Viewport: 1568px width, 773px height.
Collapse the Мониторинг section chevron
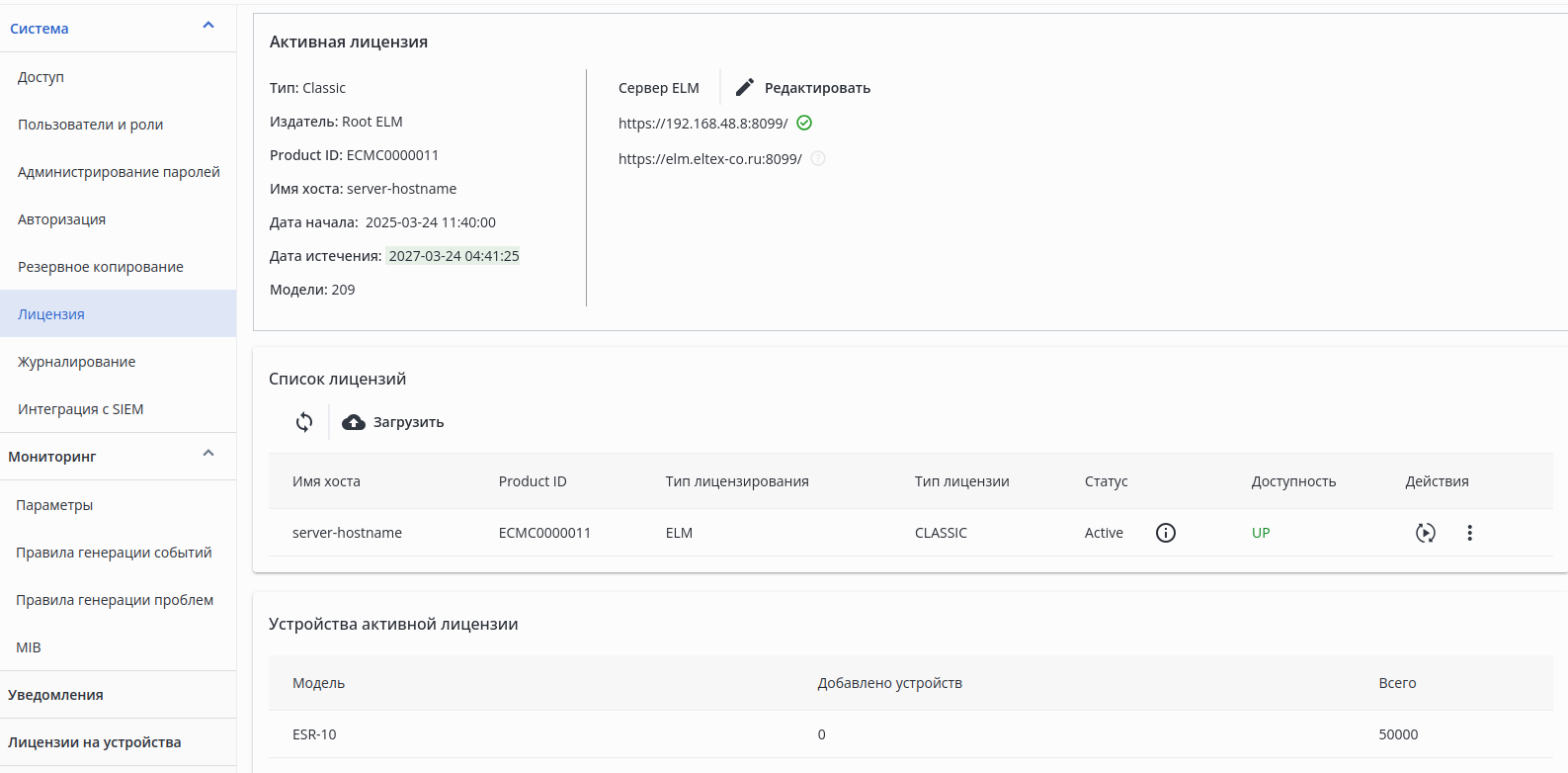208,454
